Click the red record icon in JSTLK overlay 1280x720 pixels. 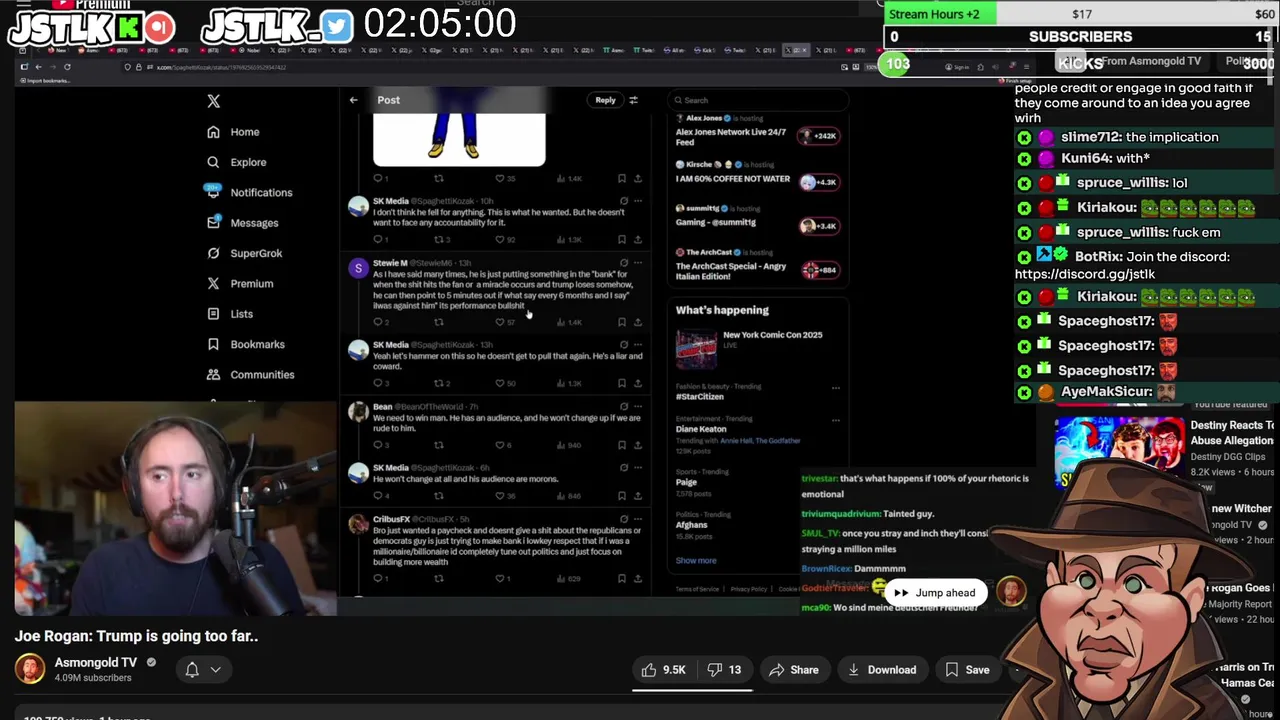pyautogui.click(x=160, y=28)
